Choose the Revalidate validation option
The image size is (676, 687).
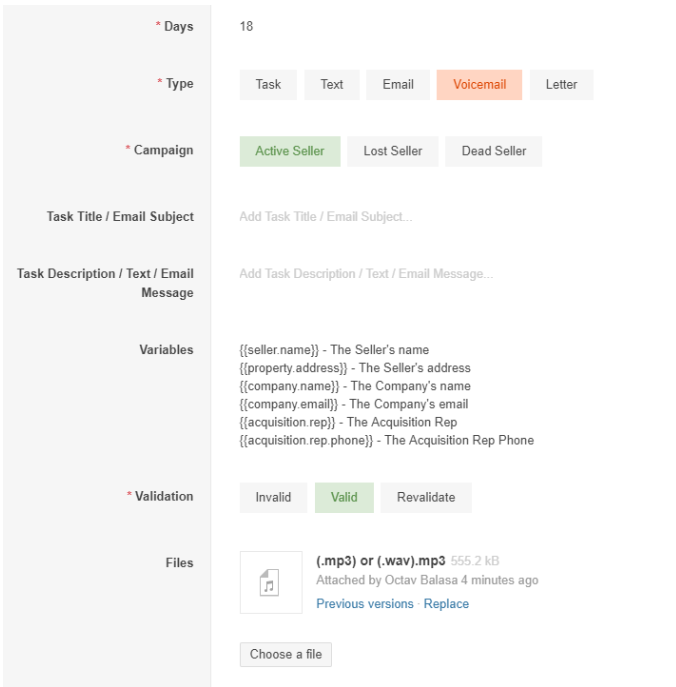(426, 497)
